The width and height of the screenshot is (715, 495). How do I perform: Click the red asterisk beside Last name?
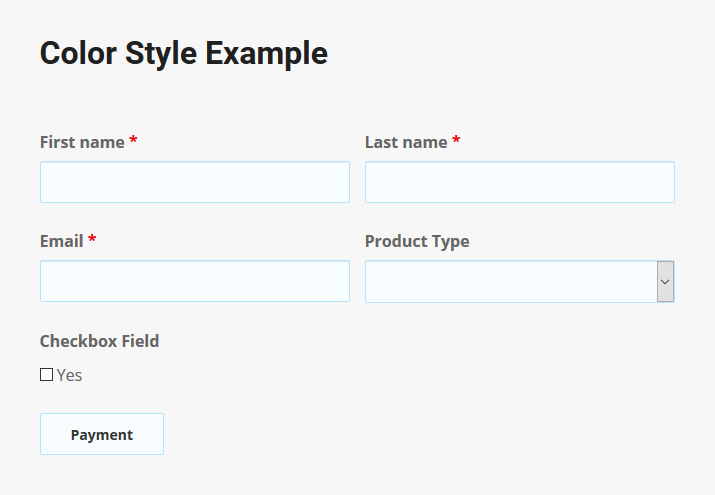pyautogui.click(x=456, y=141)
